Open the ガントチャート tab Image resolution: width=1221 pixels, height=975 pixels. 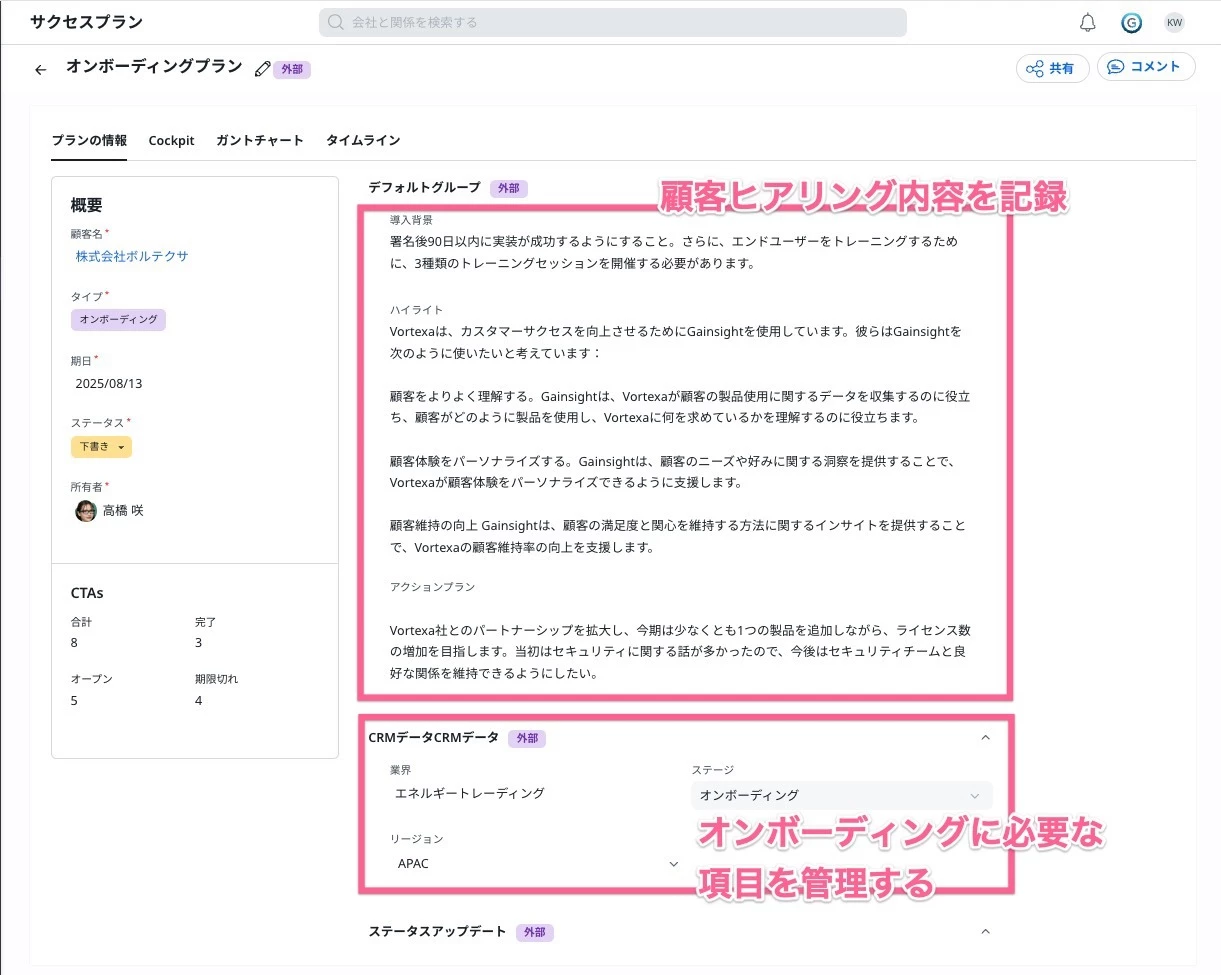tap(260, 140)
